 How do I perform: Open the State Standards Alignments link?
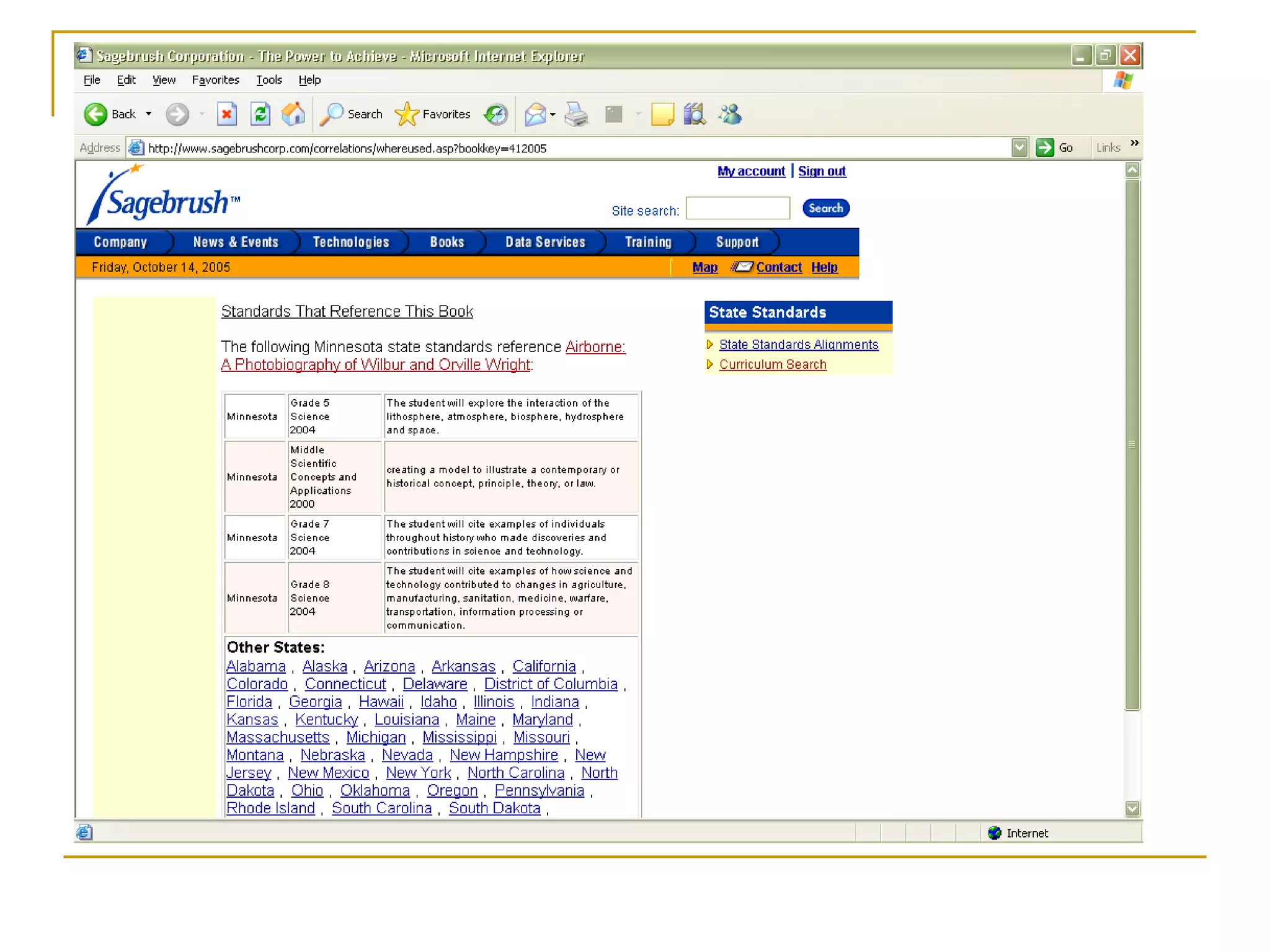pos(798,345)
